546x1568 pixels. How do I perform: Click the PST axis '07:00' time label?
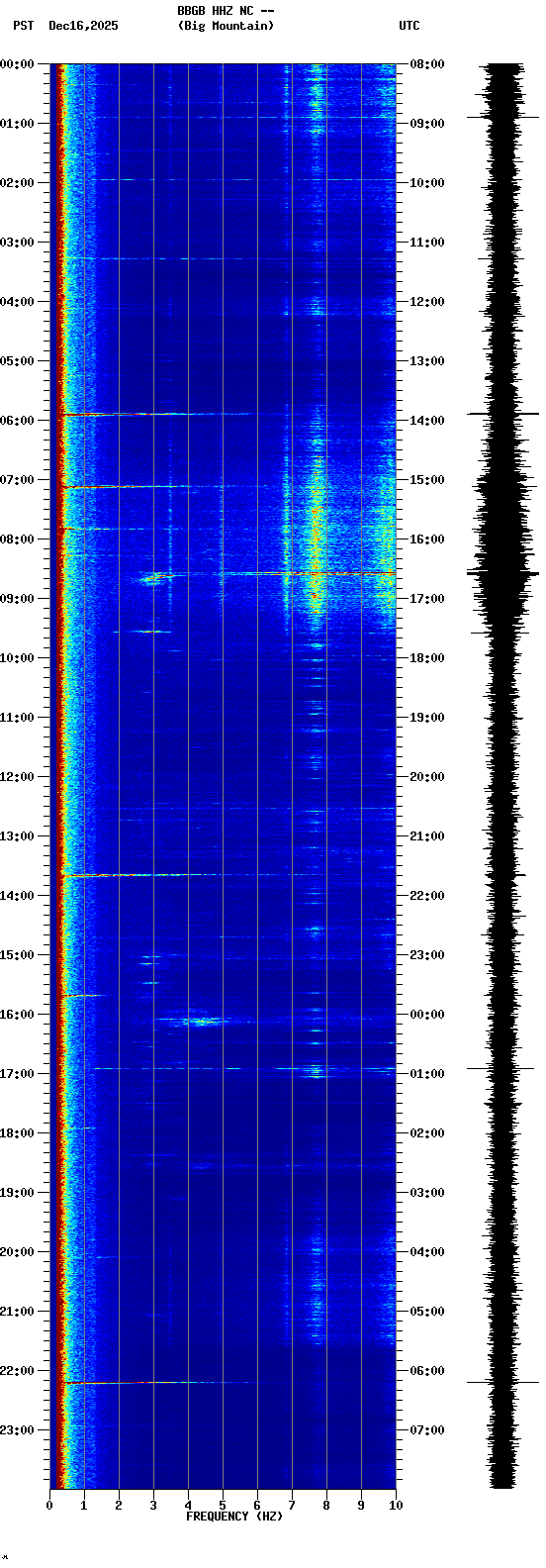[18, 480]
